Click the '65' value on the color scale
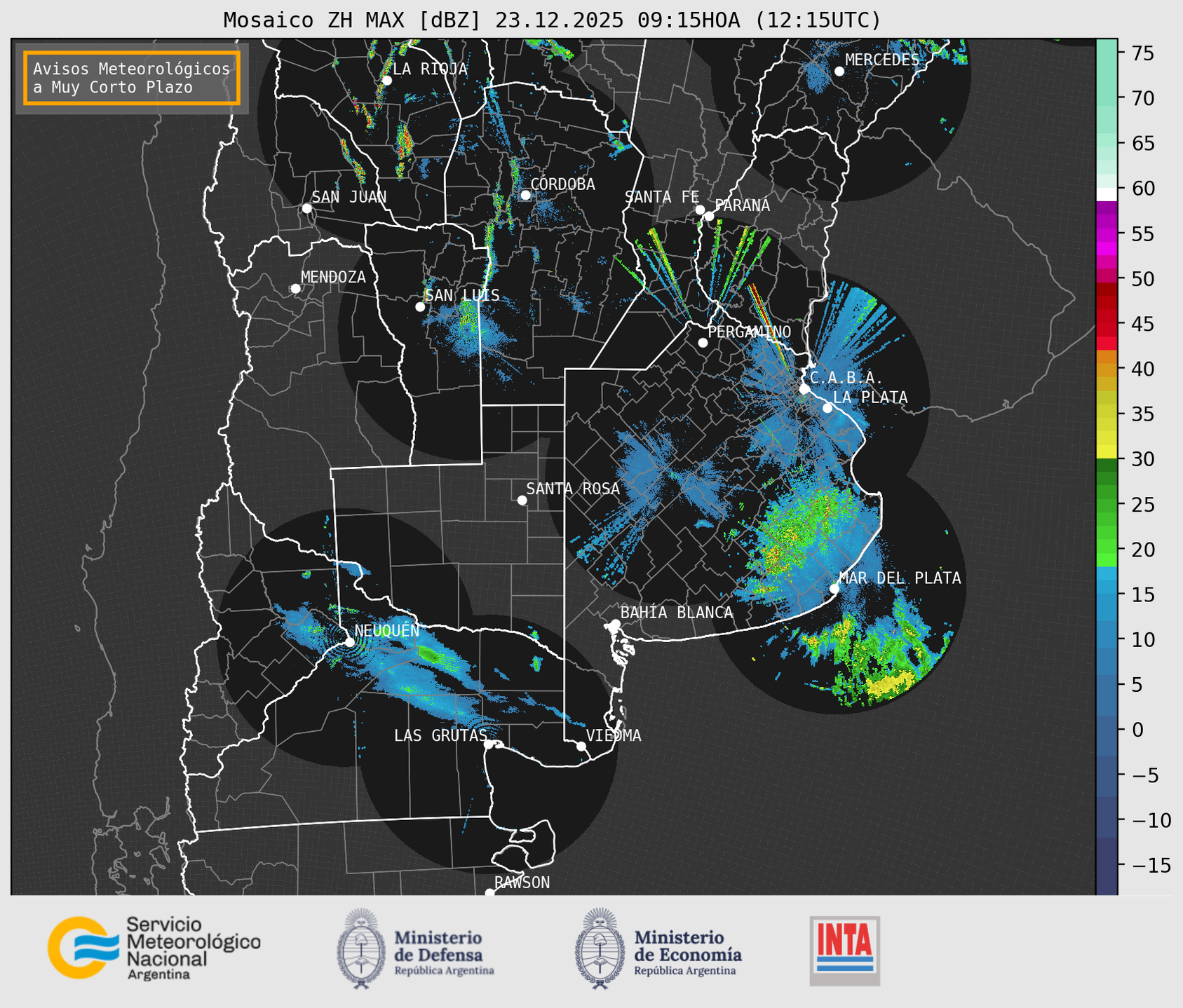Screen dimensions: 1183x1008 pyautogui.click(x=1142, y=144)
